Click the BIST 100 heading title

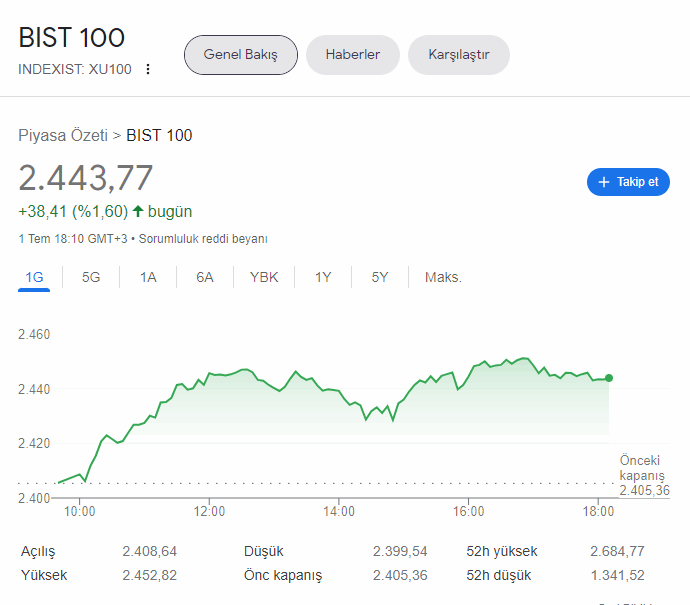click(x=72, y=37)
